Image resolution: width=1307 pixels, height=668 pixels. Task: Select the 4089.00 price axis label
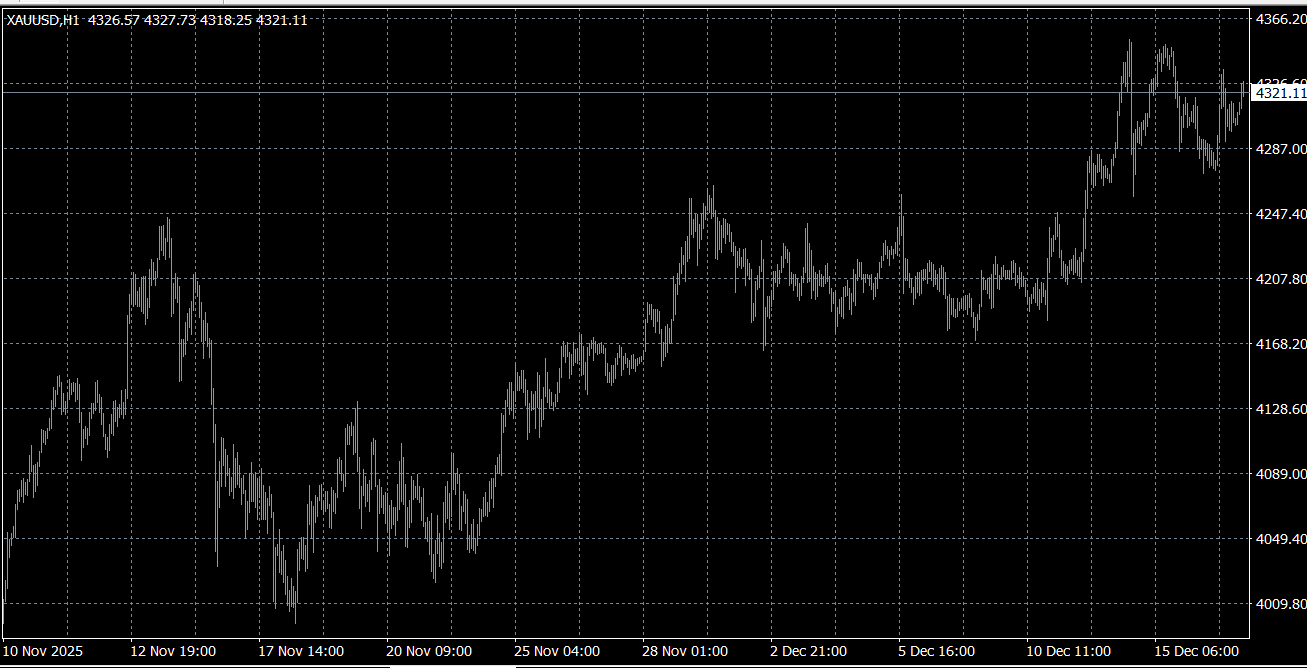(1280, 474)
